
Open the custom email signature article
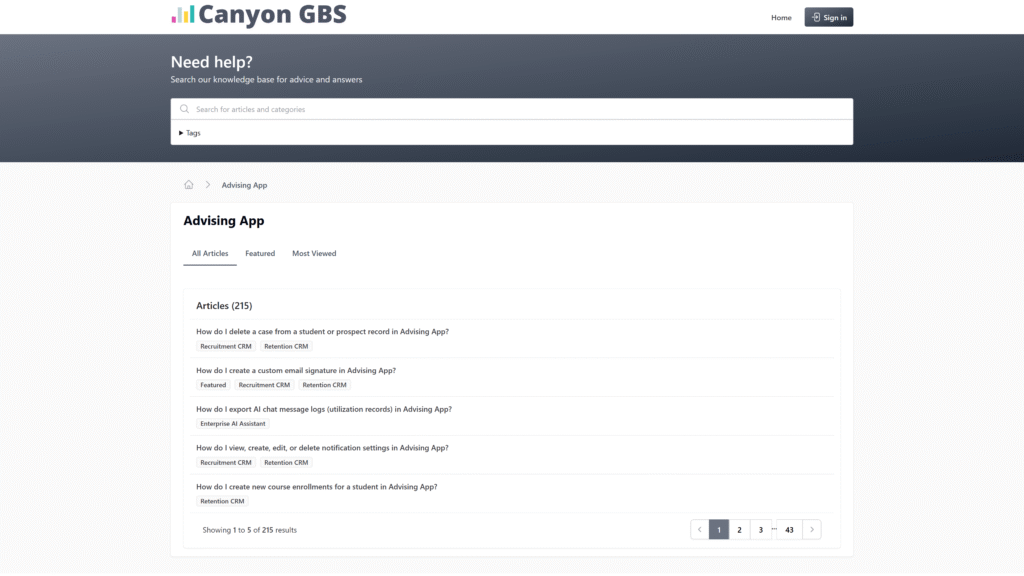click(x=296, y=370)
